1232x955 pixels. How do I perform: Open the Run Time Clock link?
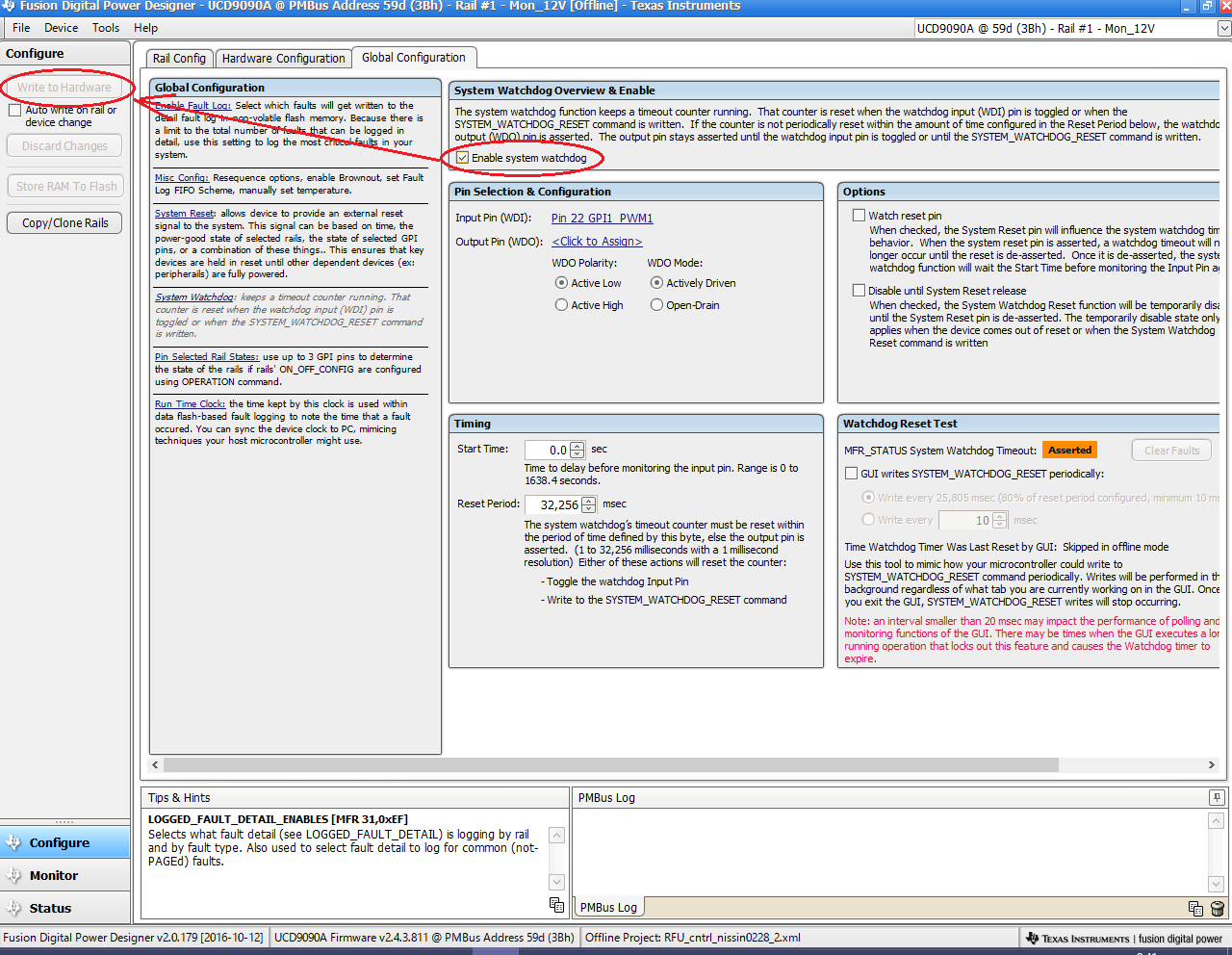[x=190, y=404]
